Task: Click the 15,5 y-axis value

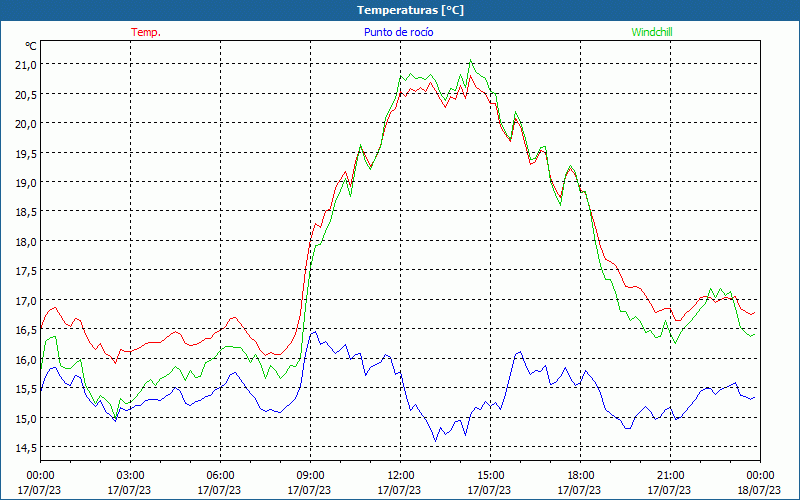Action: 26,388
